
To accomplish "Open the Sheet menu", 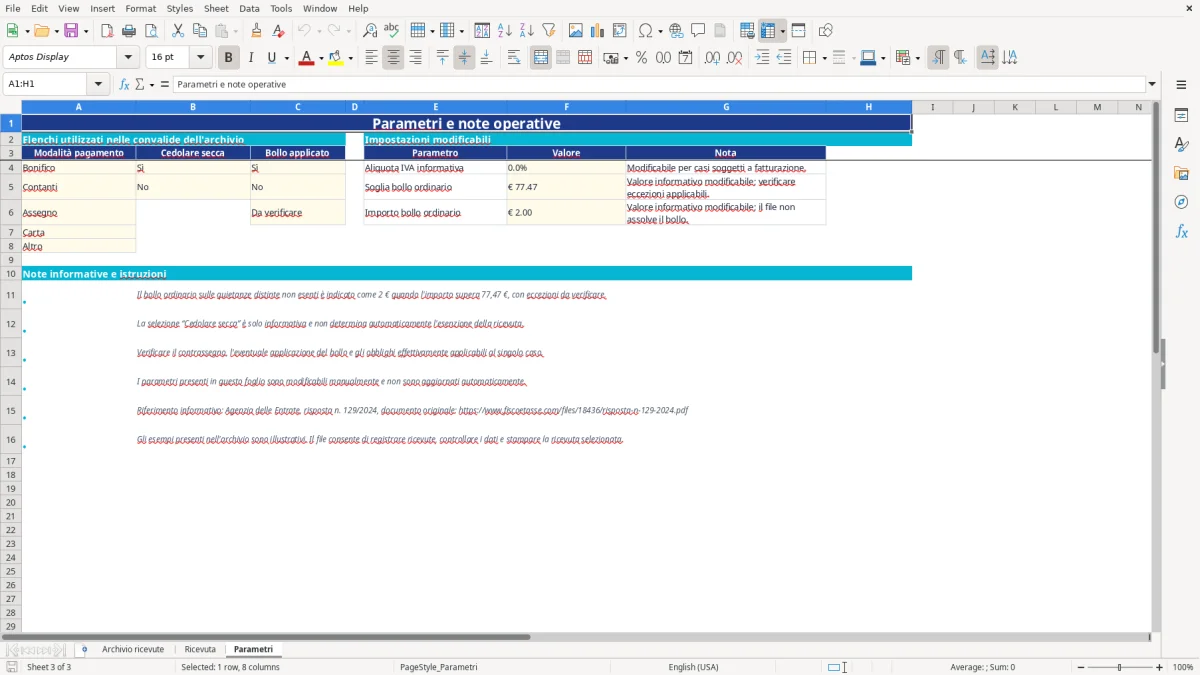I will pos(217,8).
